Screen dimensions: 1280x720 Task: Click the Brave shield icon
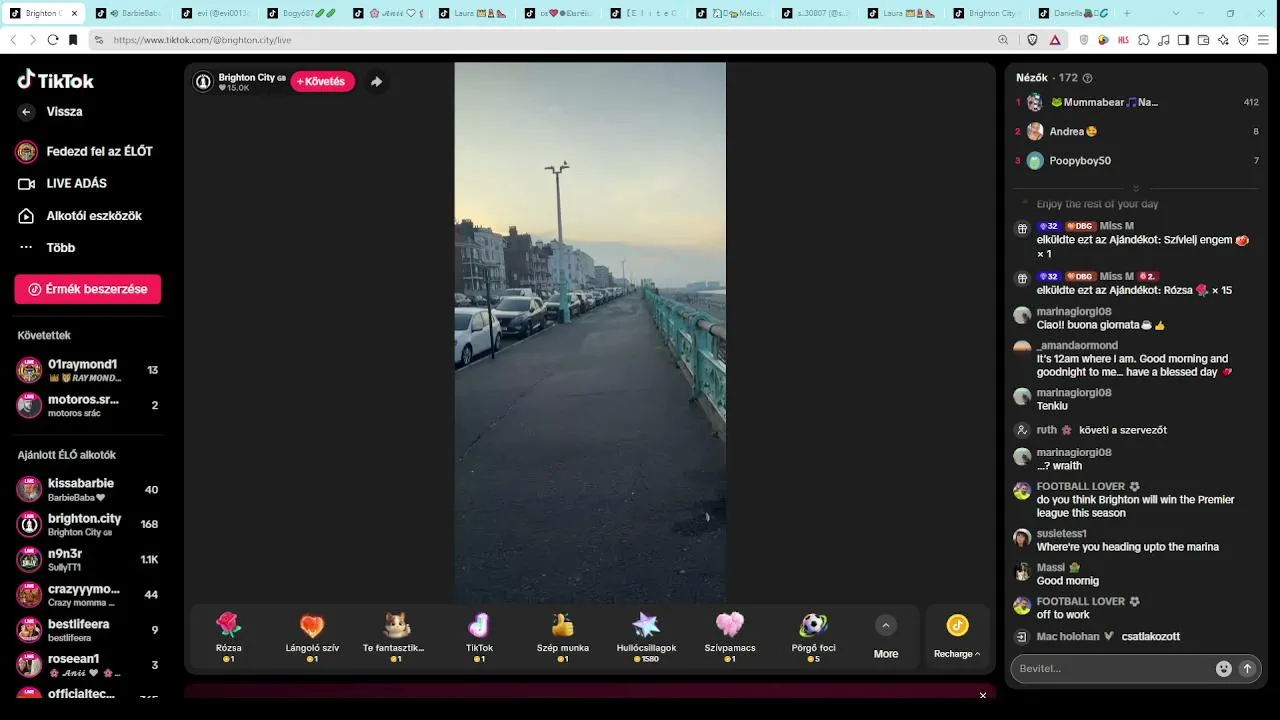coord(1033,40)
